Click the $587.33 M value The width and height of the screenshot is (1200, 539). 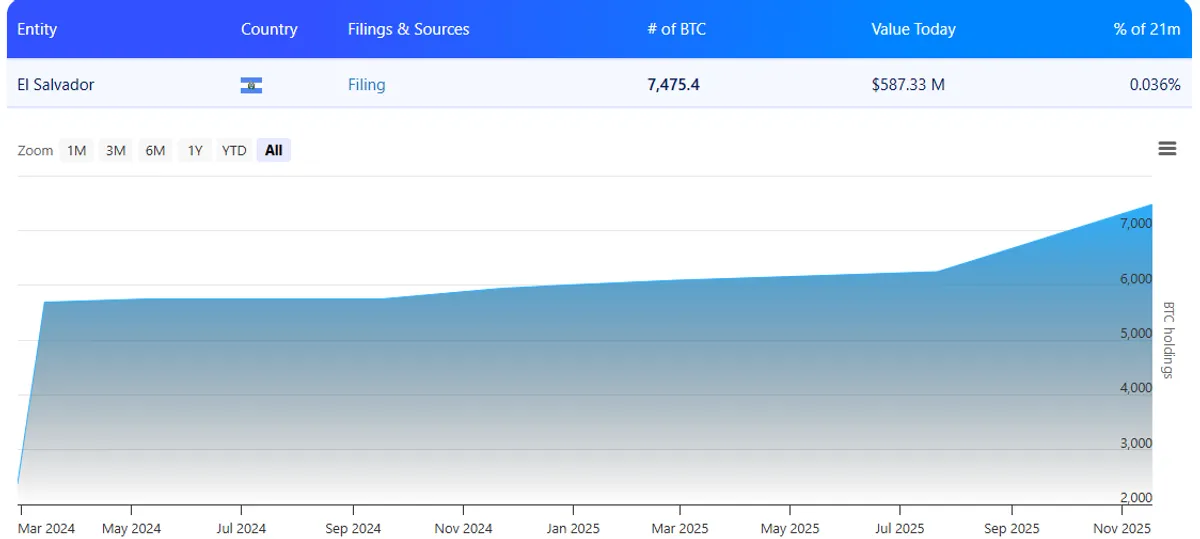(908, 85)
